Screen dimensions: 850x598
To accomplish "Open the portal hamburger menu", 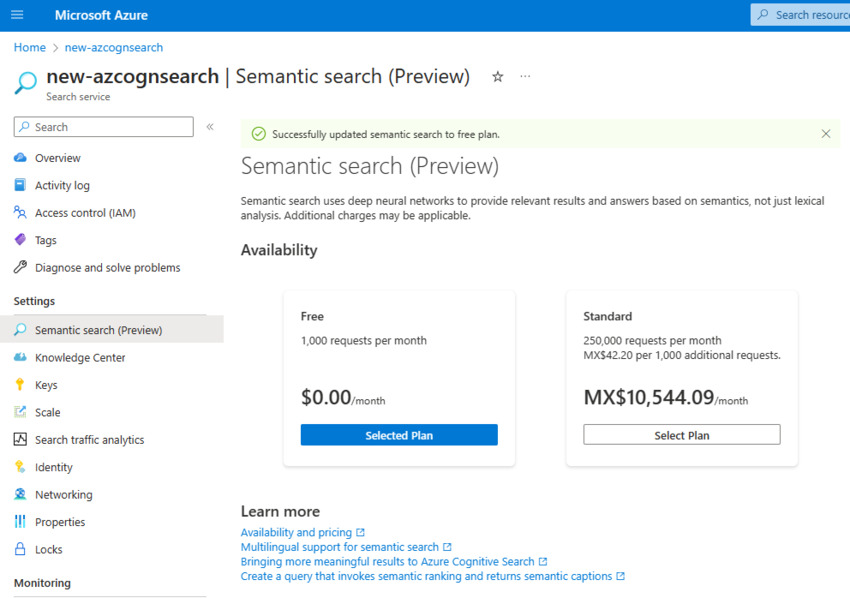I will pyautogui.click(x=16, y=14).
